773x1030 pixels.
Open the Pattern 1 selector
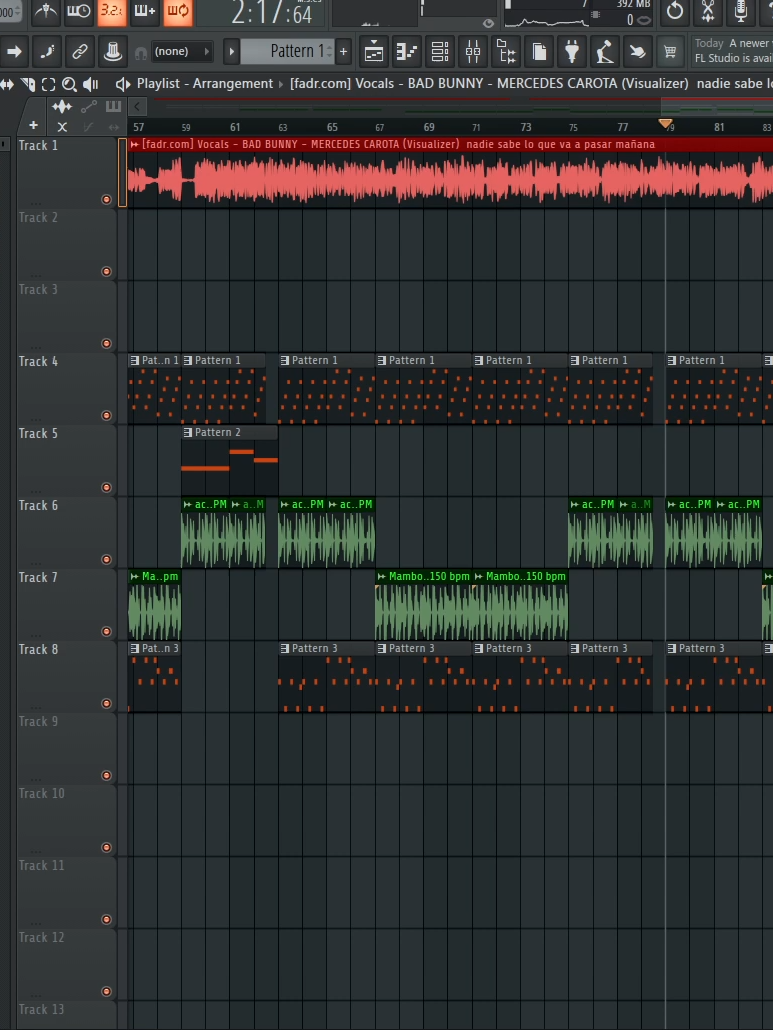(x=288, y=51)
